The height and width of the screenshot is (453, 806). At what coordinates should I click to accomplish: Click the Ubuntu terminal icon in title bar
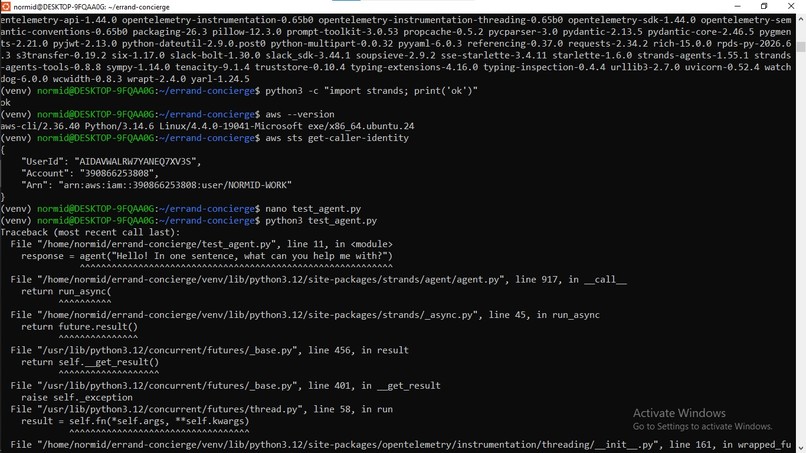[6, 6]
